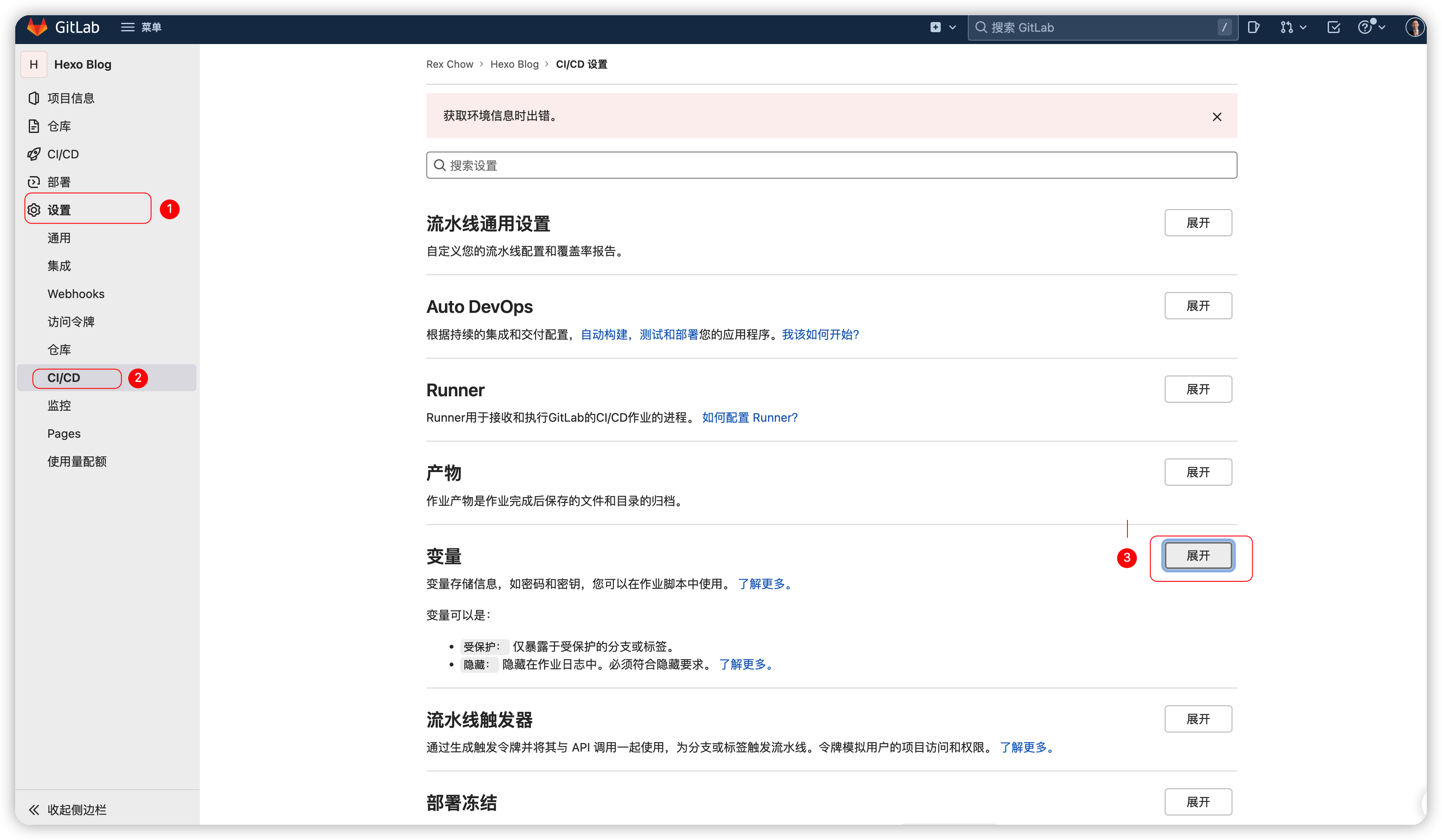Expand the 流水线通用设置 section
1442x840 pixels.
pos(1198,223)
